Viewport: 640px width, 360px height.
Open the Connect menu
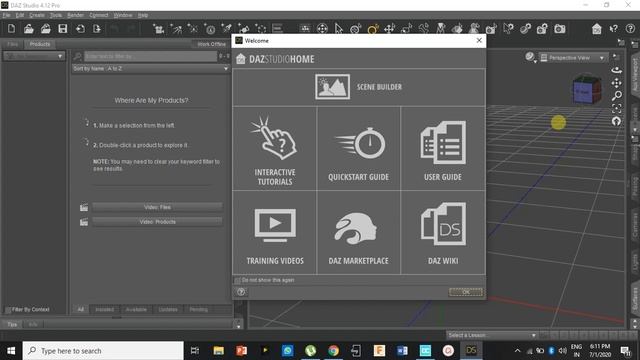(x=99, y=15)
